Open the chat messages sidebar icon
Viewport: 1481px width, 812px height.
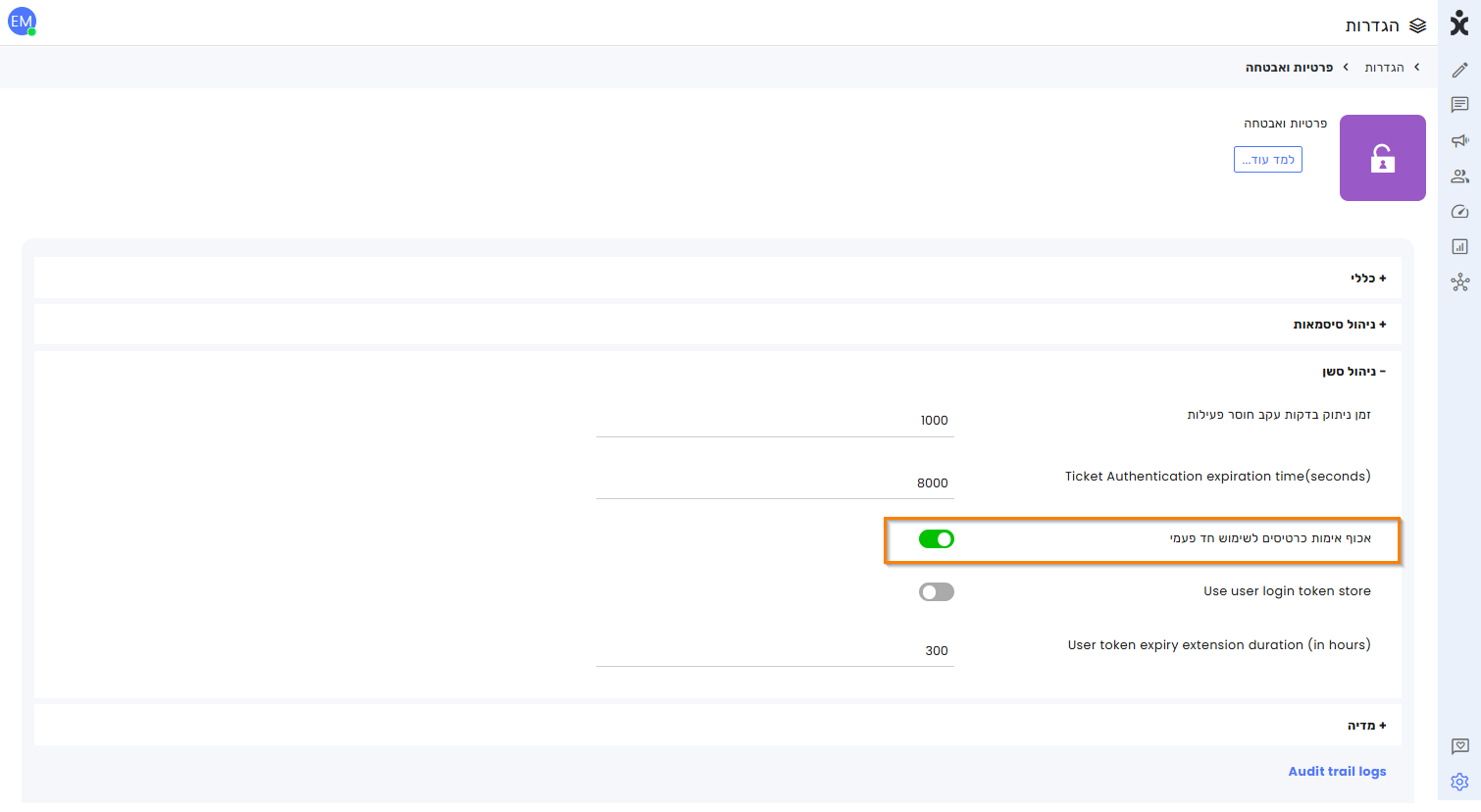(1459, 105)
